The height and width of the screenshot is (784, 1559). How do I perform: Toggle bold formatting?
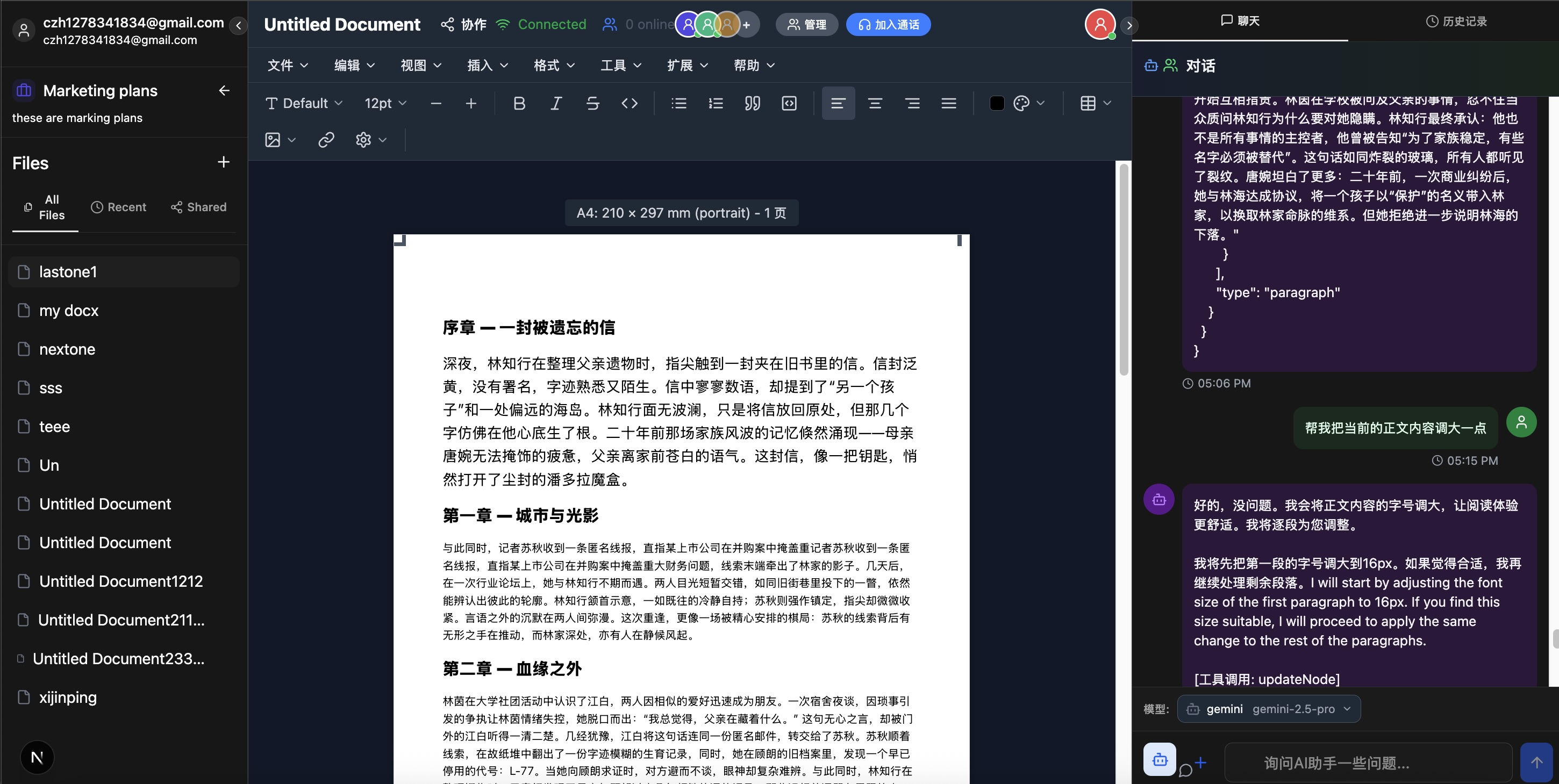519,103
